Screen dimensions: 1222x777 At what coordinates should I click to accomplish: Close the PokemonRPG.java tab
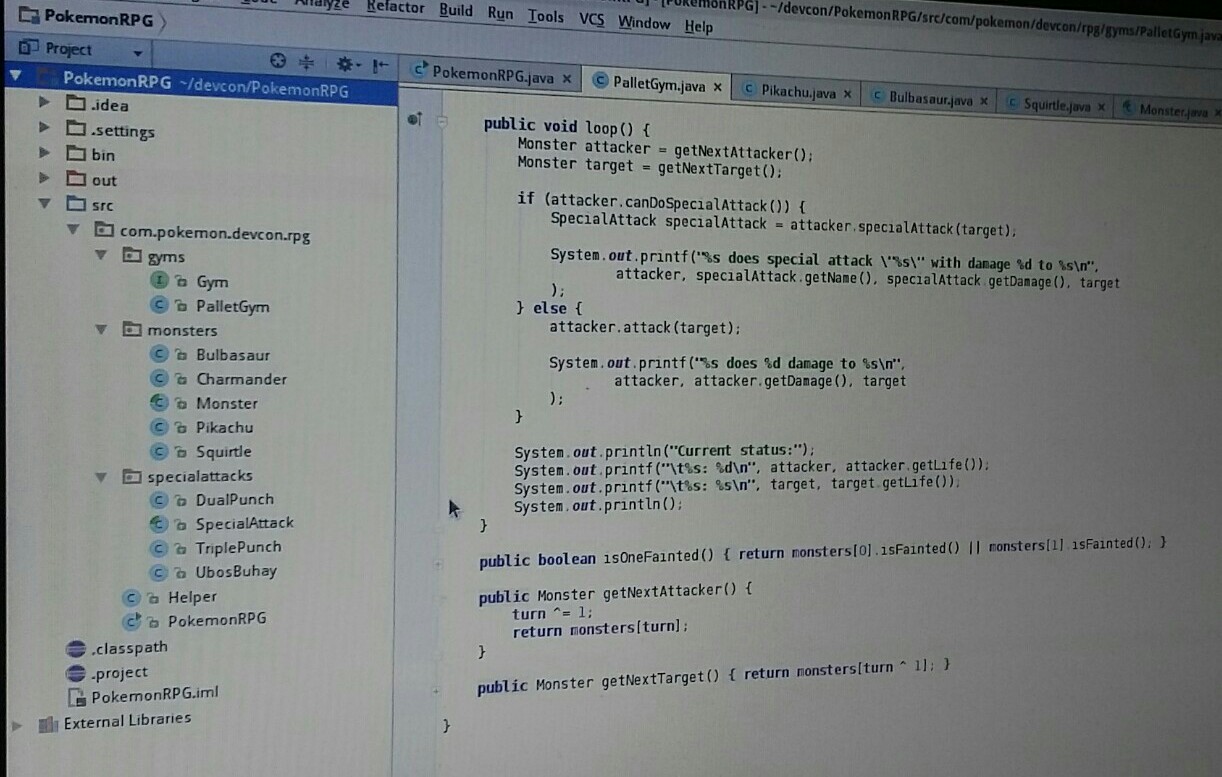(567, 78)
